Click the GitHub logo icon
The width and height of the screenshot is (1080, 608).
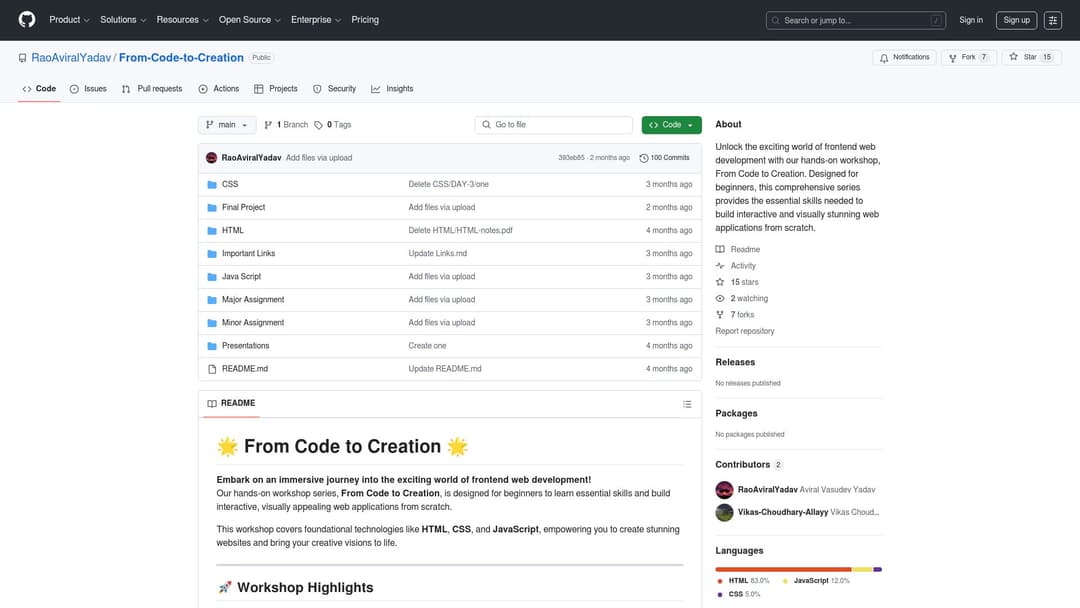pyautogui.click(x=27, y=19)
